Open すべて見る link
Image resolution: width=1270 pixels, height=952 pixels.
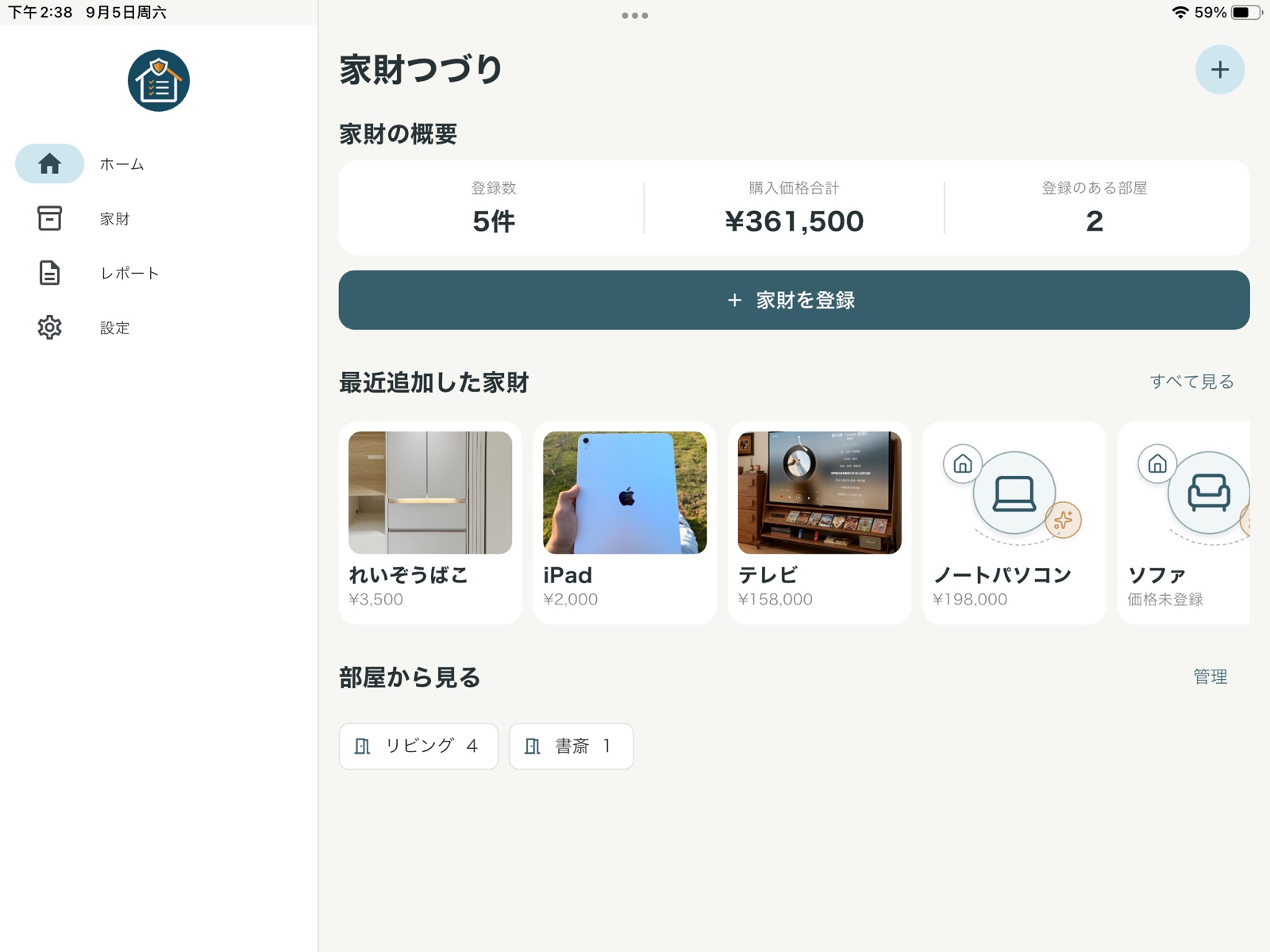pyautogui.click(x=1191, y=382)
